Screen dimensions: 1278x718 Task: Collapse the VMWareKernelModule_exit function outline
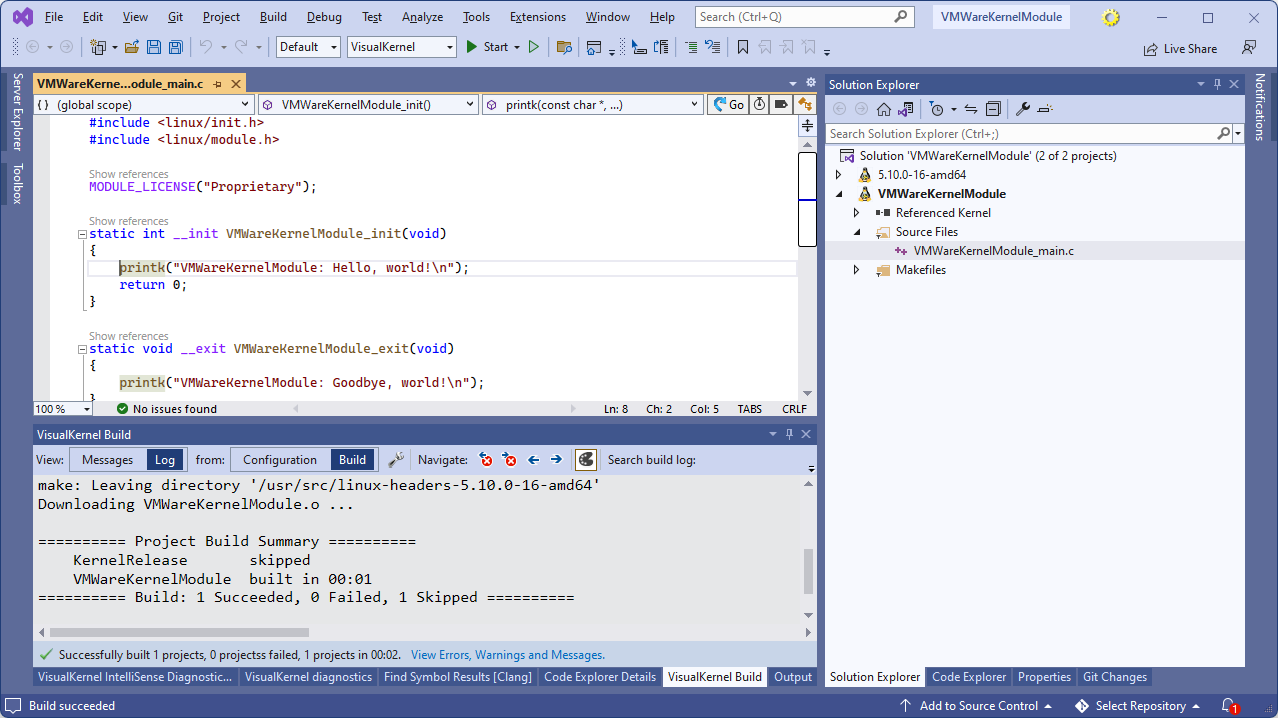[x=82, y=350]
